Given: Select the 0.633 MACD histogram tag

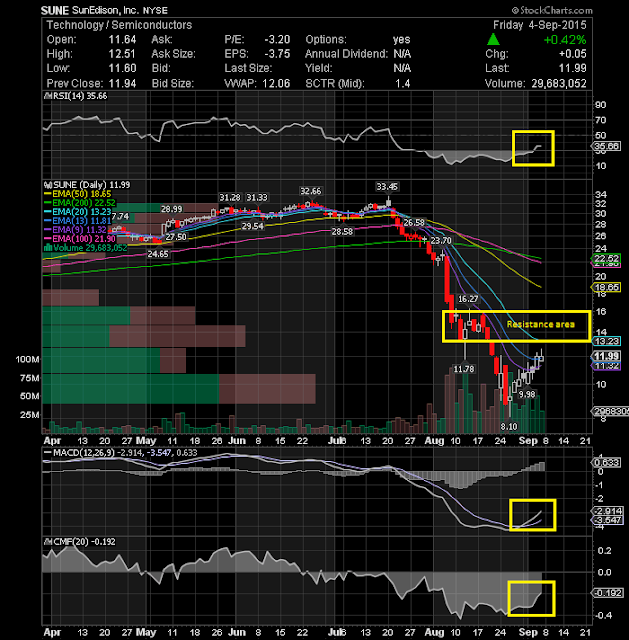Looking at the screenshot, I should pos(607,462).
